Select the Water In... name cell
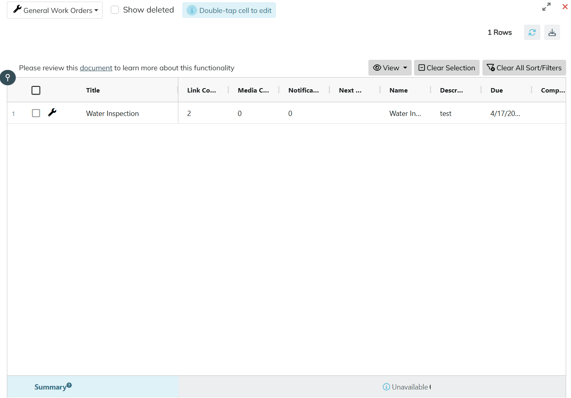 click(405, 114)
